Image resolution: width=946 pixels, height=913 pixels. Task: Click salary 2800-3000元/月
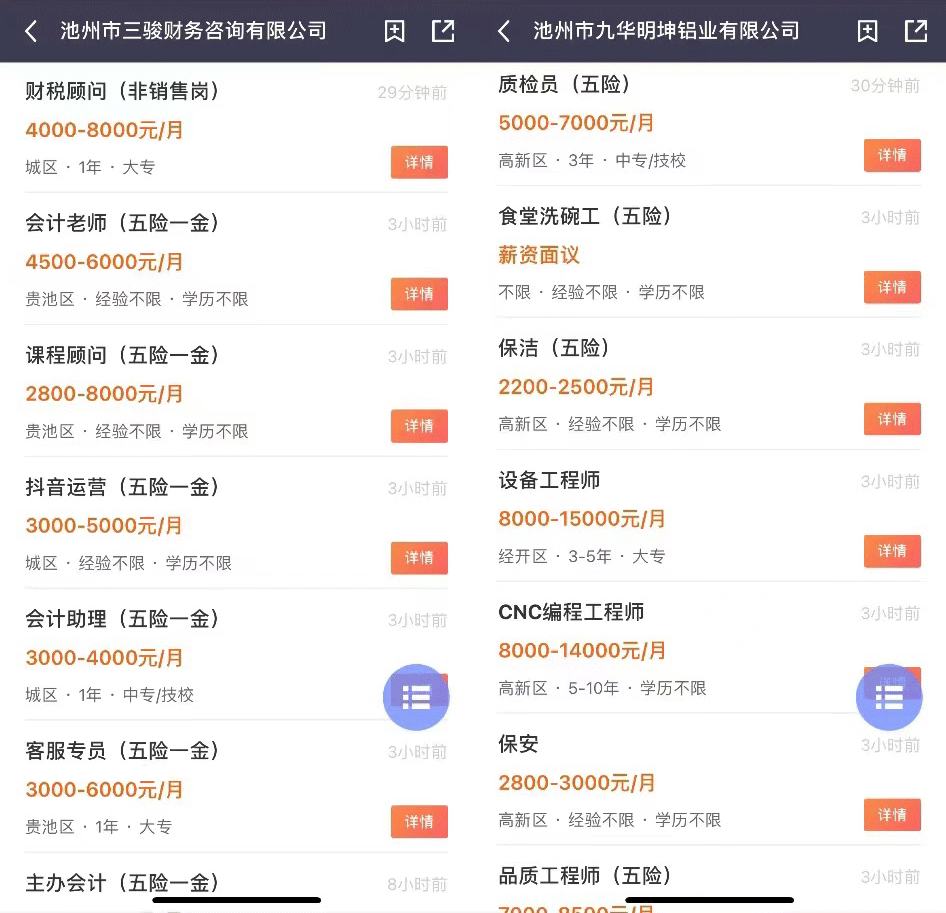point(577,783)
